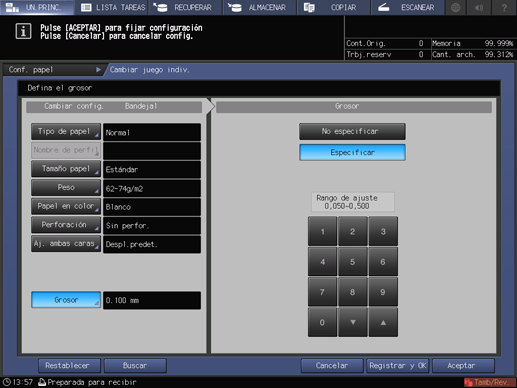Screen dimensions: 517x388
Task: Tap keypad digit 2
Action: (x=353, y=231)
